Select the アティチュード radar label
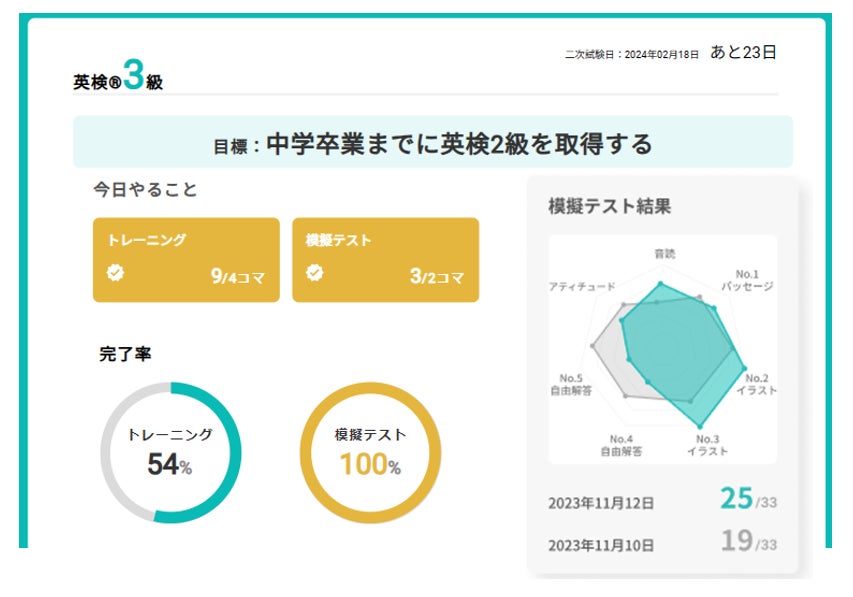 point(582,287)
